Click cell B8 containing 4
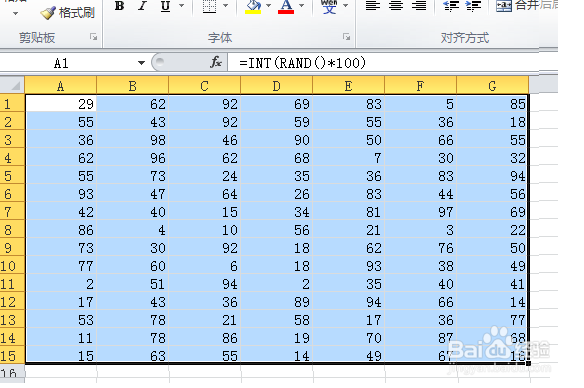 pos(133,230)
